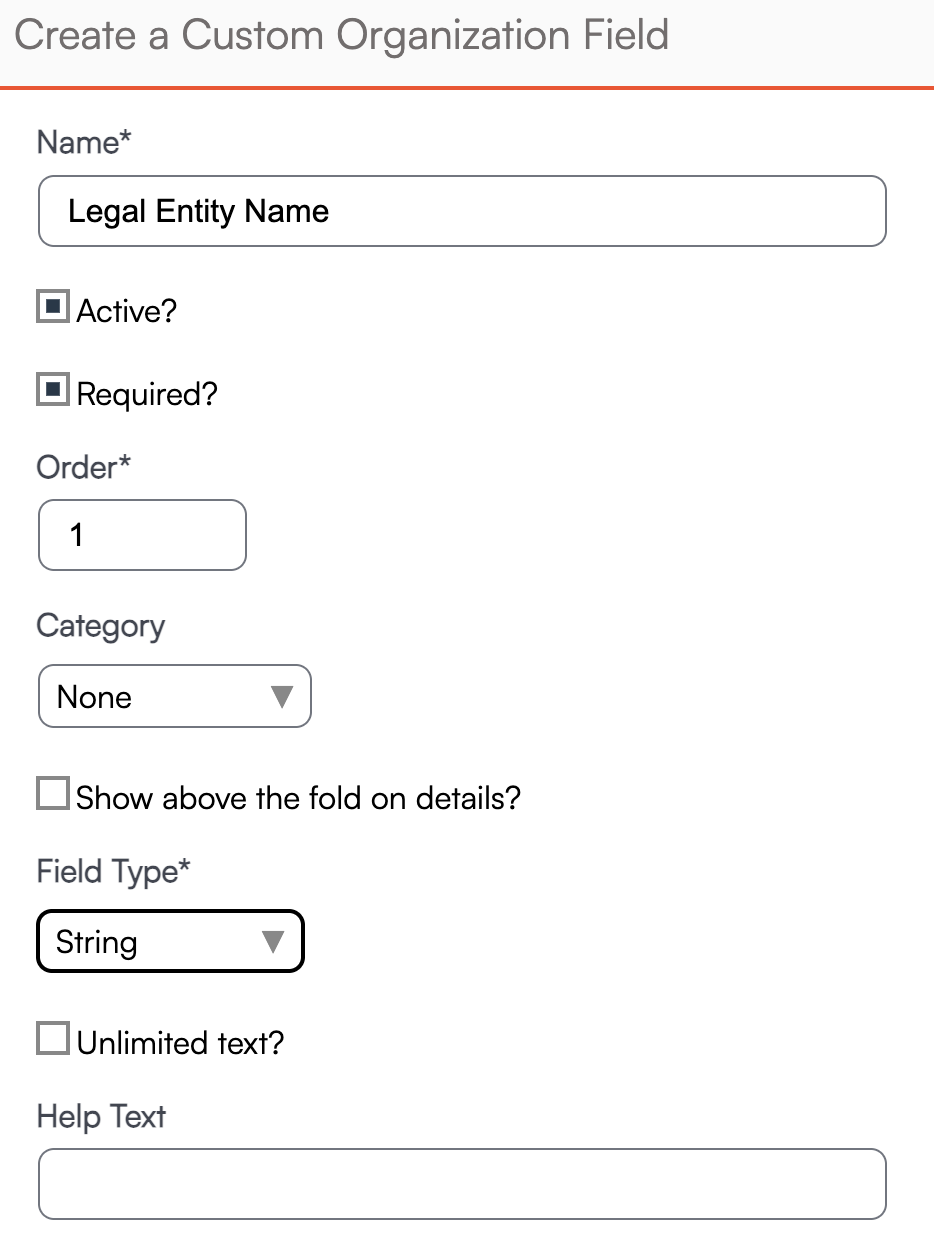
Task: Click the "Required?" label text
Action: pos(147,394)
